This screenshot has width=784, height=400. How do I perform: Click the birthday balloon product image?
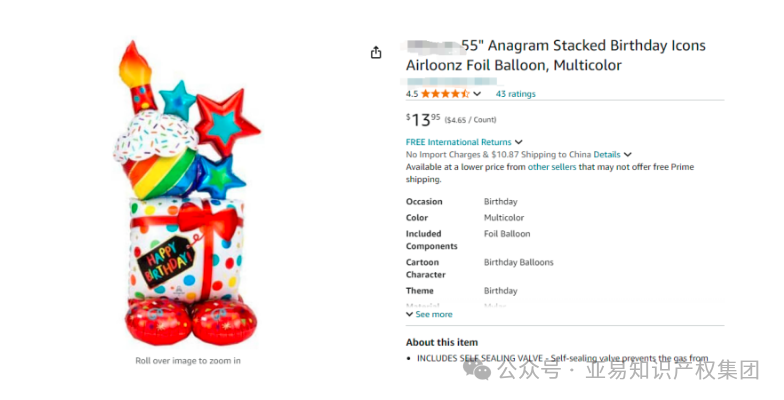coord(187,194)
